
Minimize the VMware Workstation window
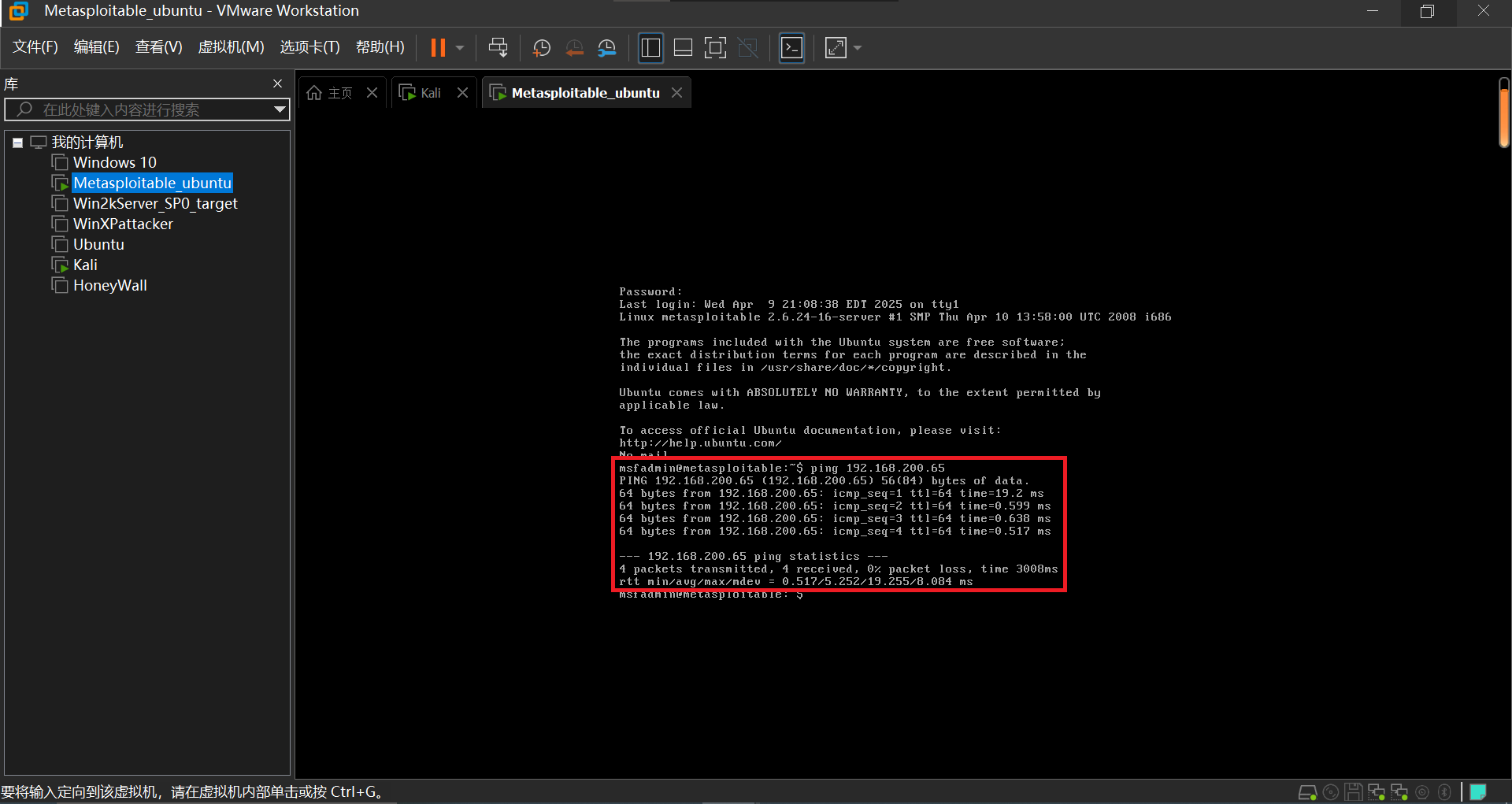tap(1372, 11)
